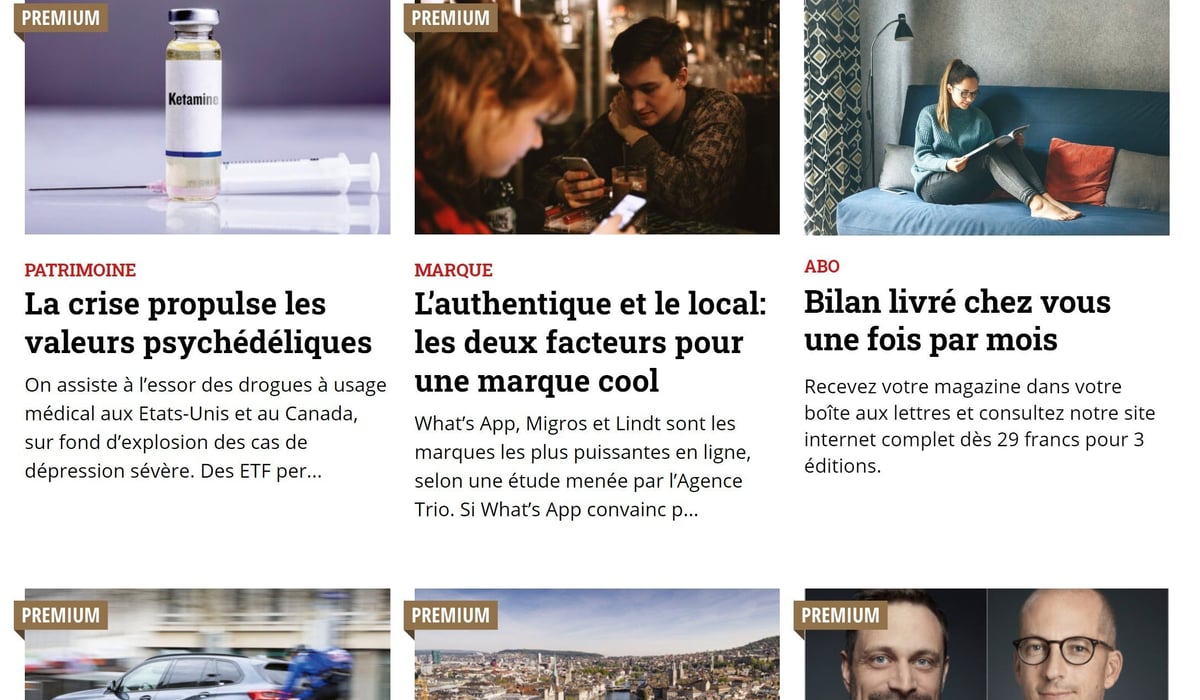1200x700 pixels.
Task: Open the blurred car and cyclist thumbnail
Action: (x=207, y=644)
